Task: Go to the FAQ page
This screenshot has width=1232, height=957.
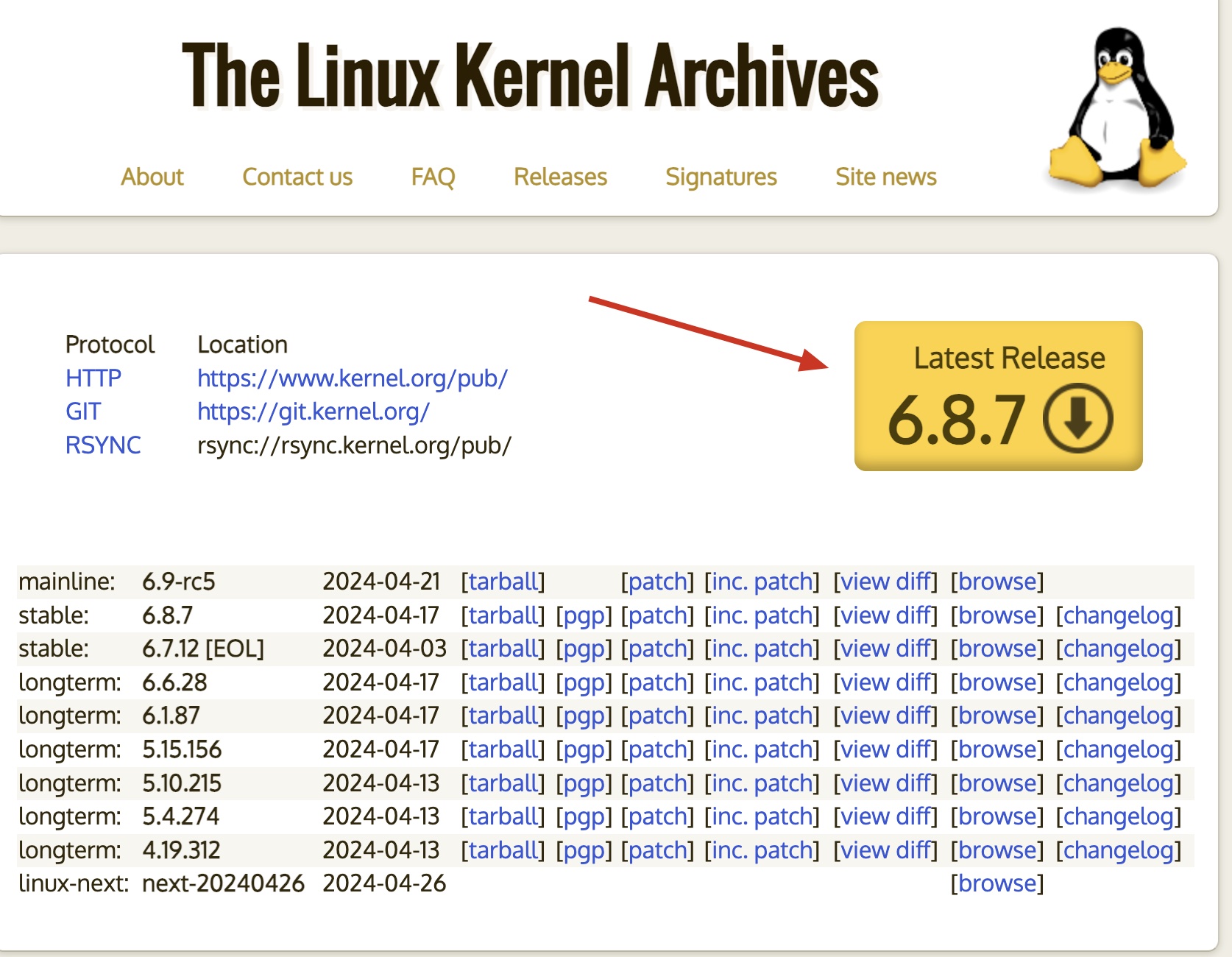Action: (433, 177)
